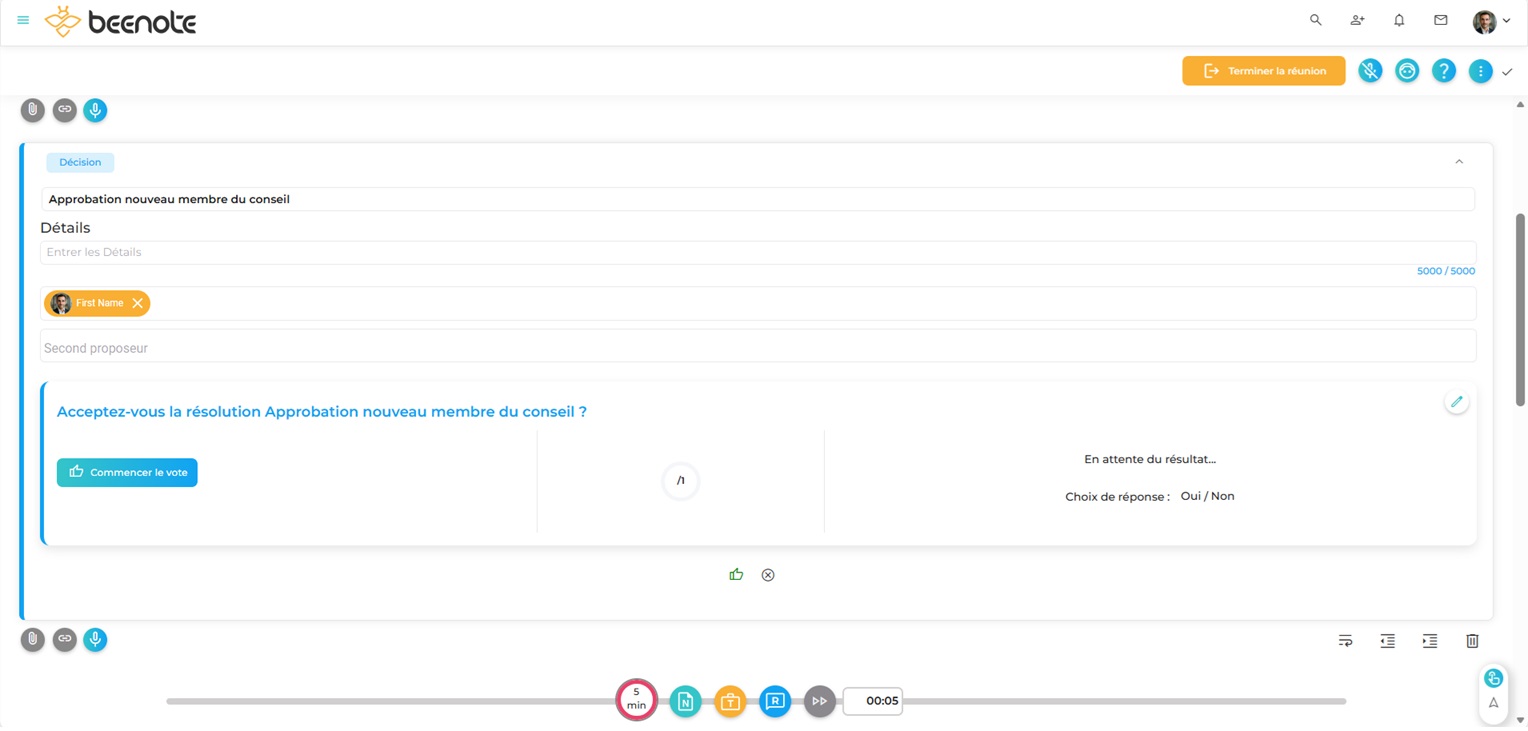
Task: Collapse the Décision card with chevron
Action: click(x=1459, y=162)
